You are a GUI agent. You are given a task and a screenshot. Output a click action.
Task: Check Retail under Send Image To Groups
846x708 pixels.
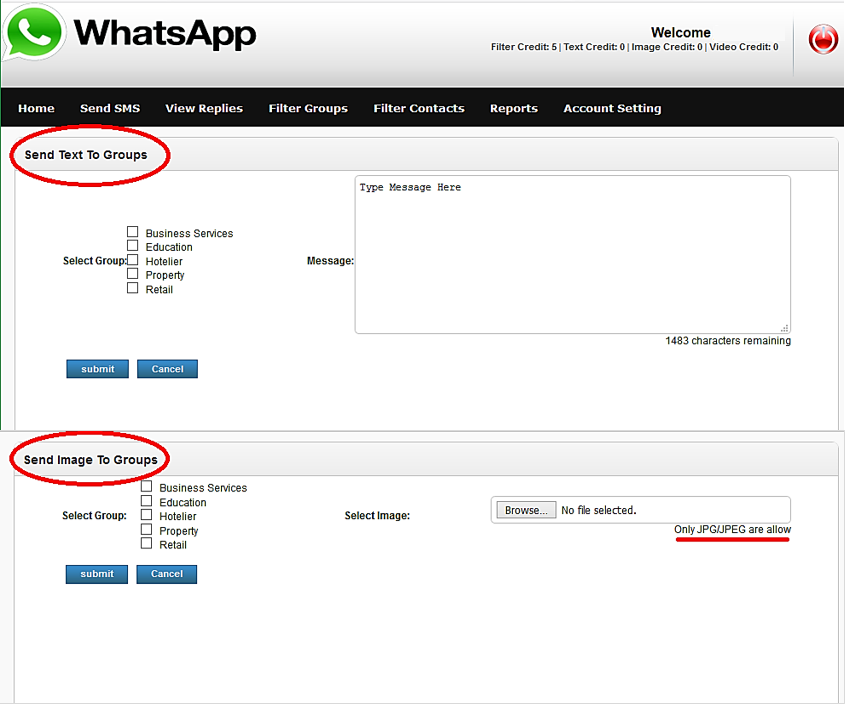[x=146, y=543]
